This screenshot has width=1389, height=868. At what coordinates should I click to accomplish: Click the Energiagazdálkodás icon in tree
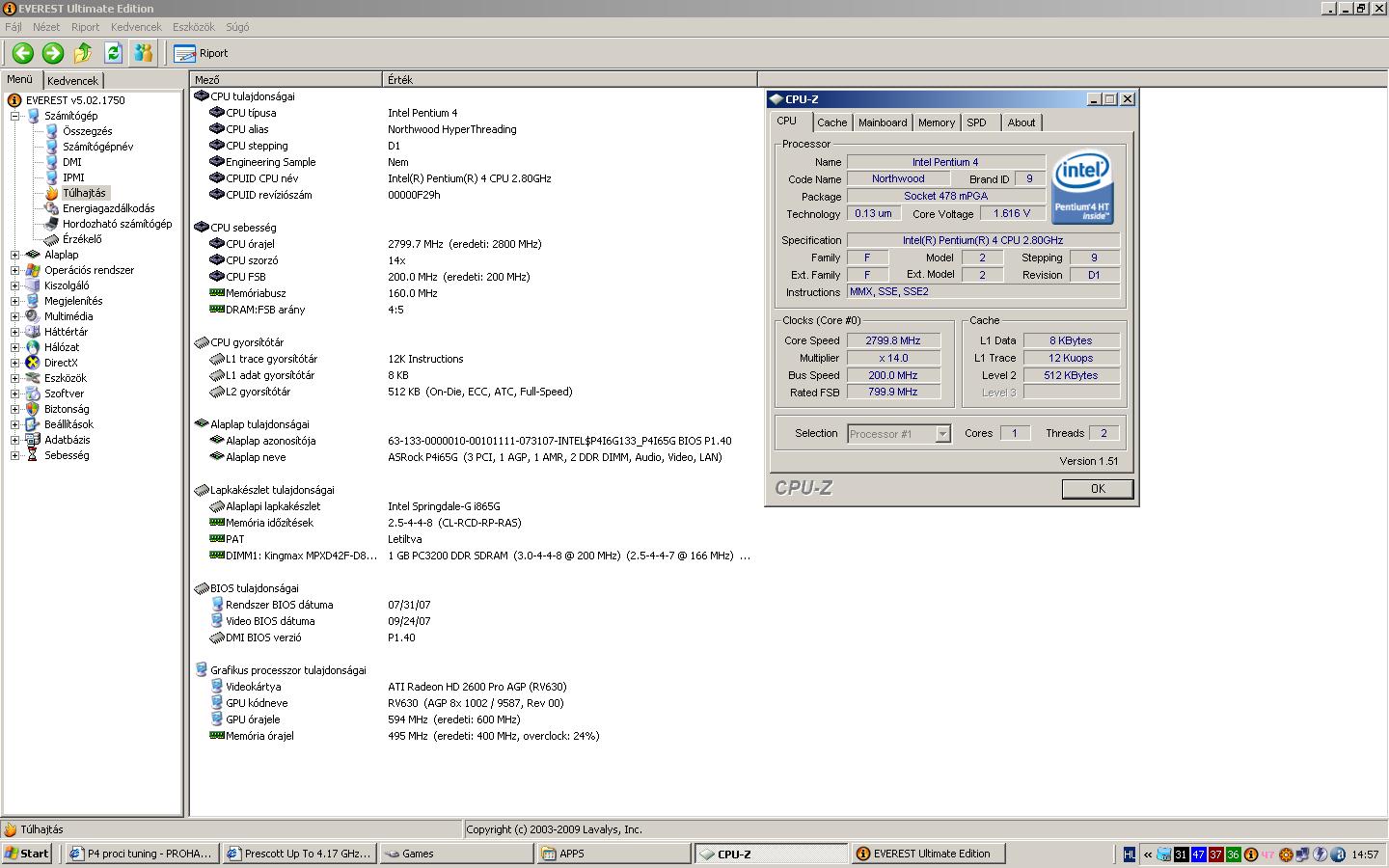(52, 208)
